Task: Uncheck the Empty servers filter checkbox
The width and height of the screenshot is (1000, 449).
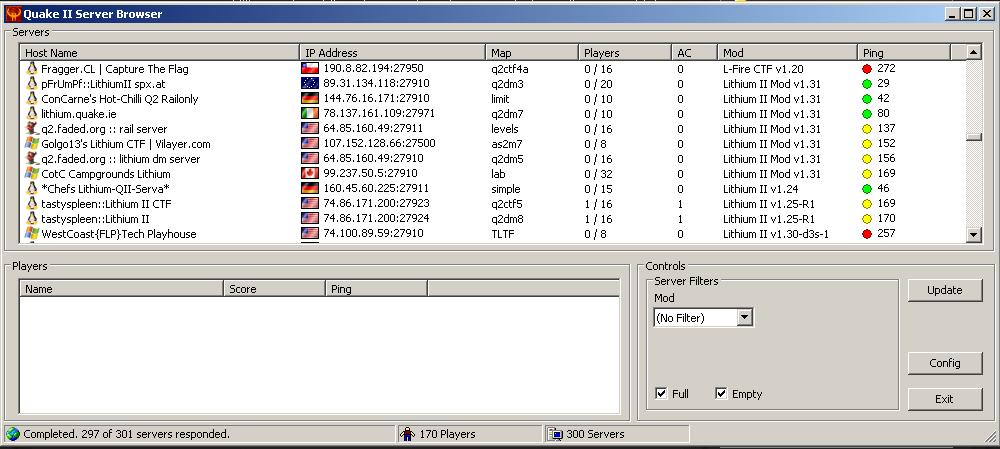Action: click(721, 394)
